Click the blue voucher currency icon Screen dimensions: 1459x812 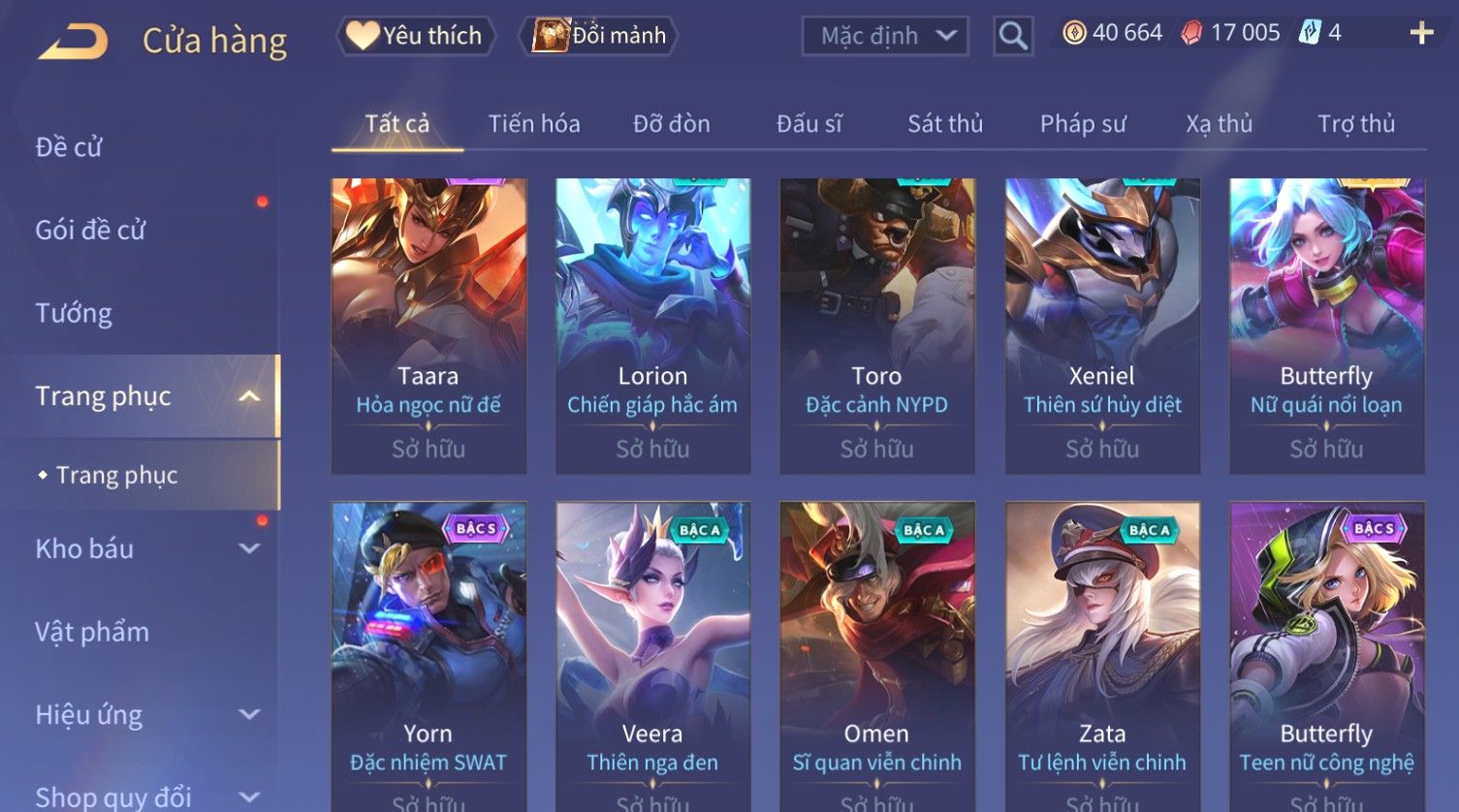tap(1310, 33)
